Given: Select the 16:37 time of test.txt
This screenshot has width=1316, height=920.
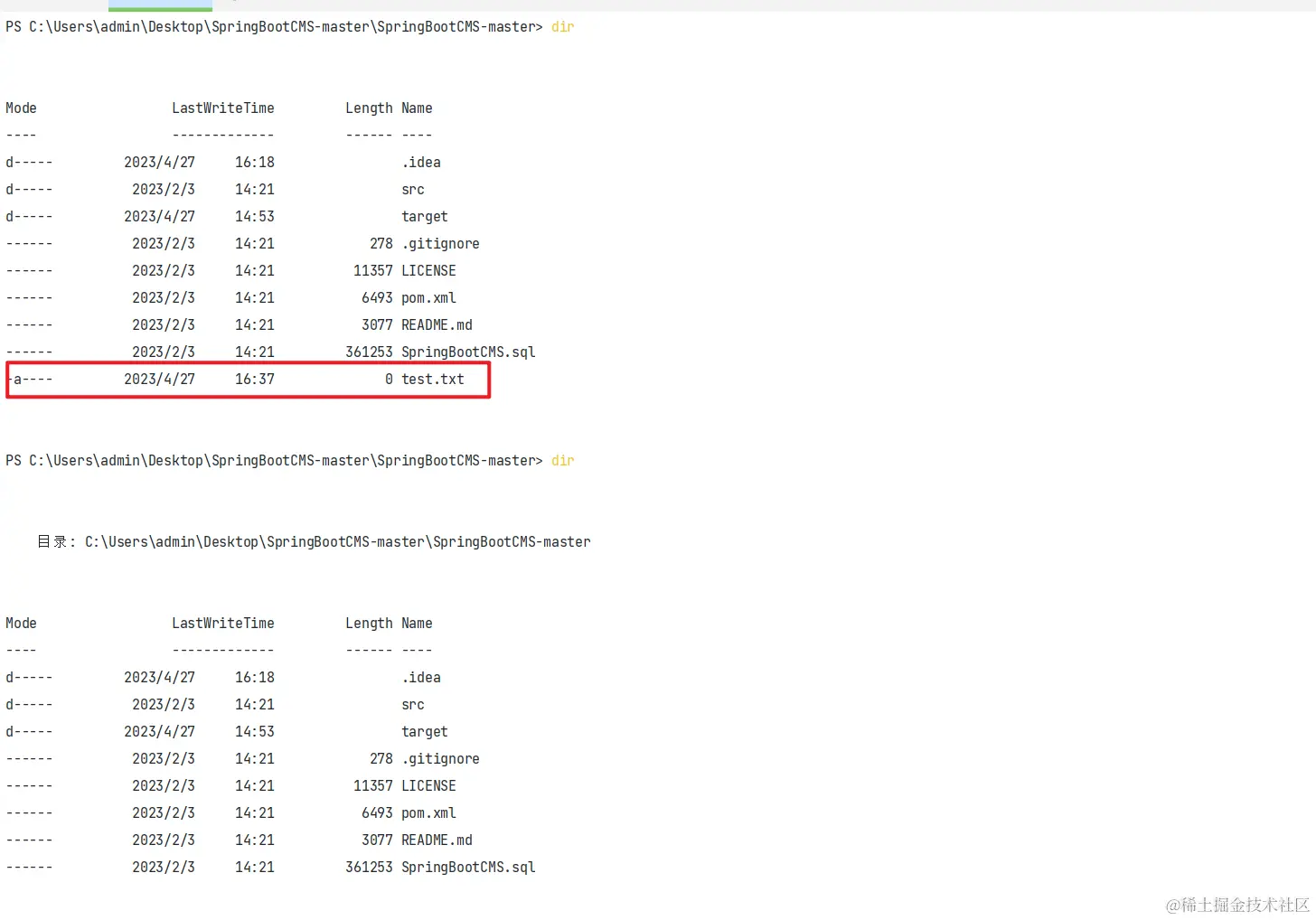Looking at the screenshot, I should pyautogui.click(x=255, y=380).
